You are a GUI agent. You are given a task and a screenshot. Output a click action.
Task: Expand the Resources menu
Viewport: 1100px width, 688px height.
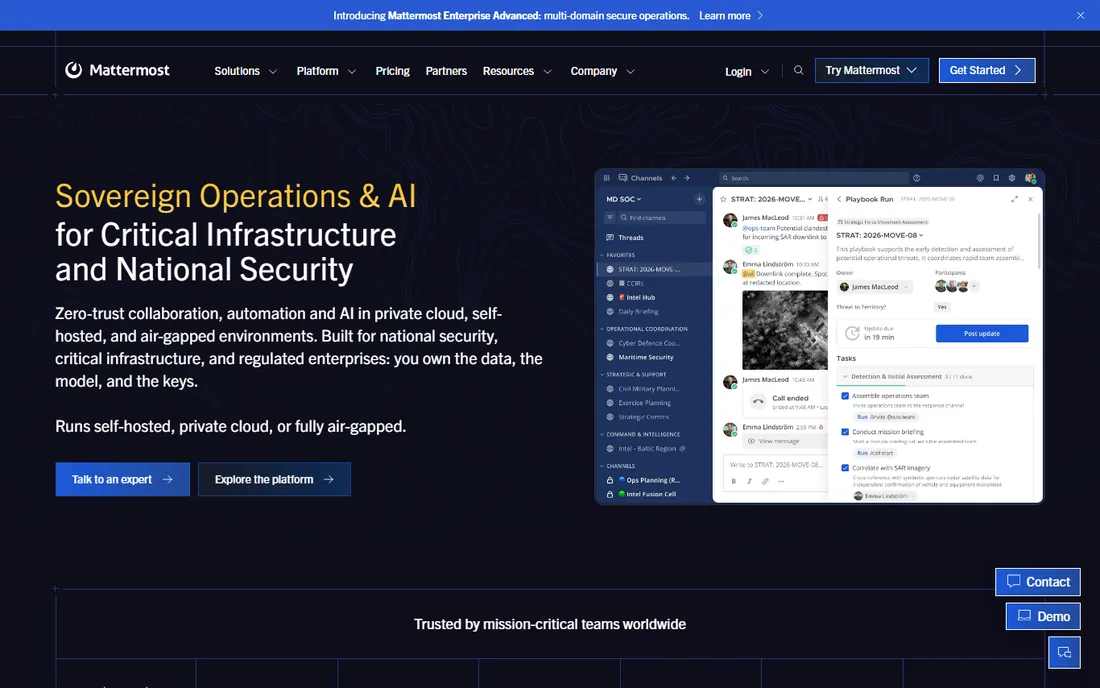pyautogui.click(x=517, y=71)
